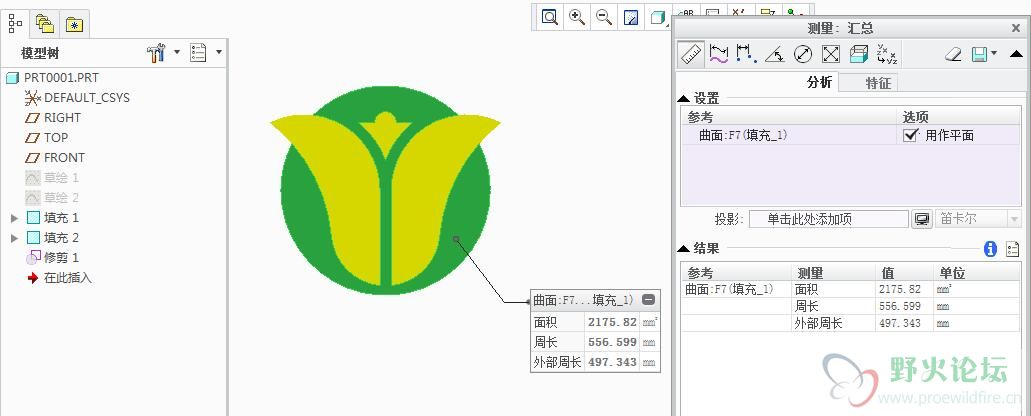1031x416 pixels.
Task: Collapse the 设置 section
Action: point(684,99)
